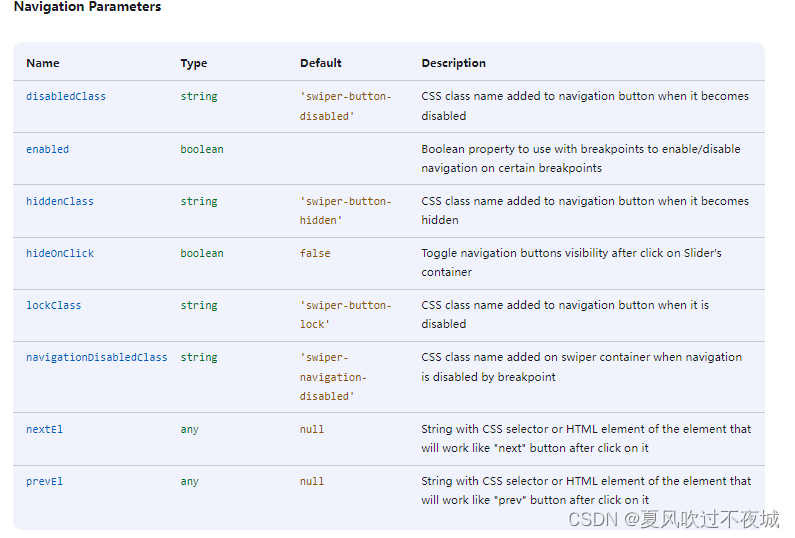Click the 'swiper-button-lock' default value
The image size is (795, 538).
[345, 314]
